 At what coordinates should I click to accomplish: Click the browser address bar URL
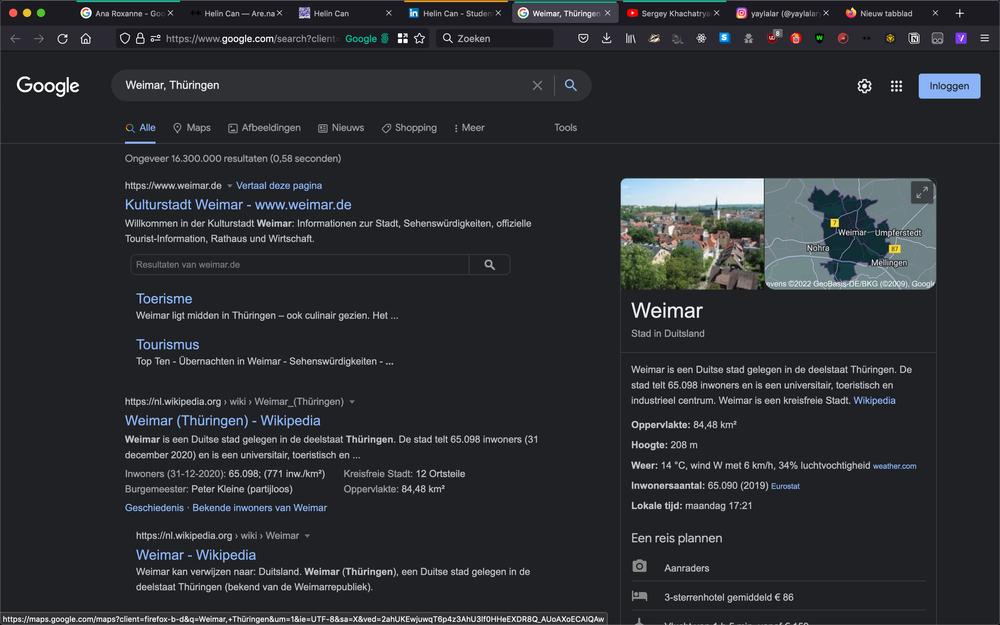250,39
